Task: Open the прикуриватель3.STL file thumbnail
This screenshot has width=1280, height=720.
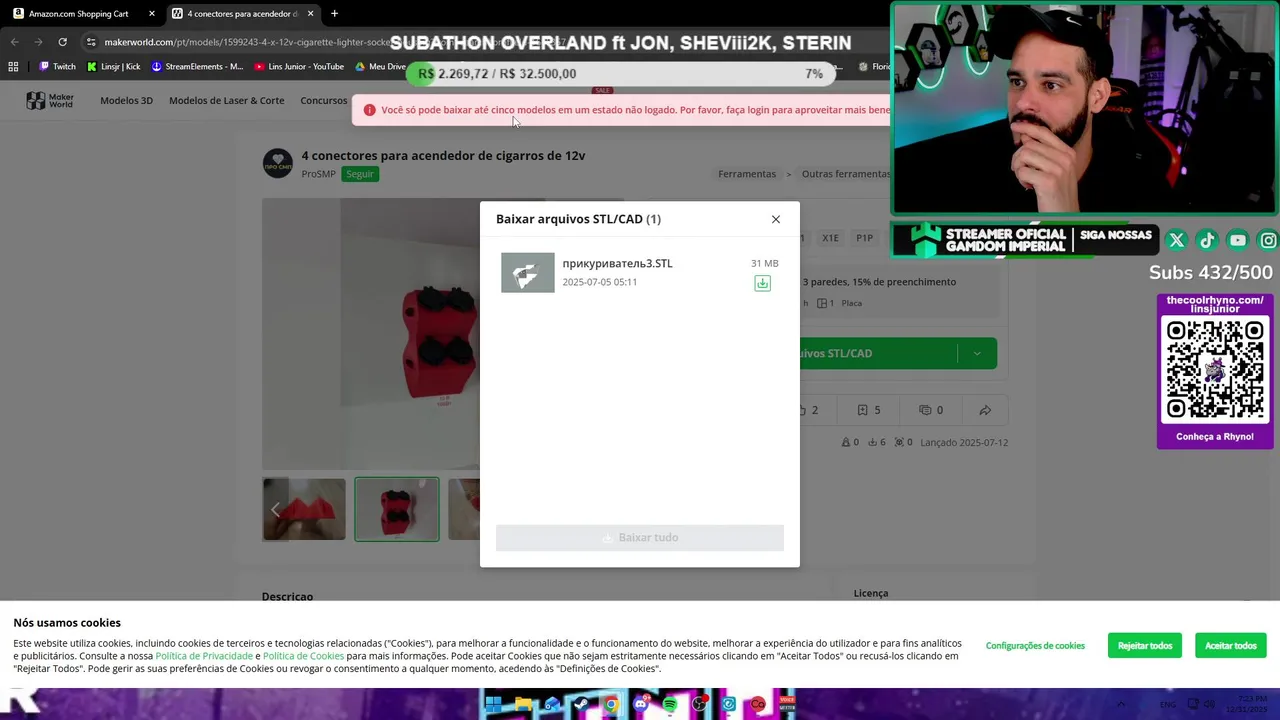Action: click(x=528, y=272)
